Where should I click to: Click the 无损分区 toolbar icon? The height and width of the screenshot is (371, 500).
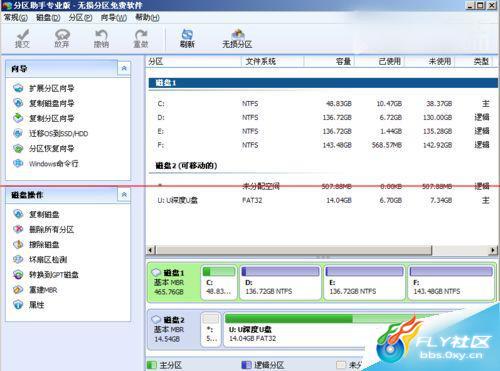[237, 38]
